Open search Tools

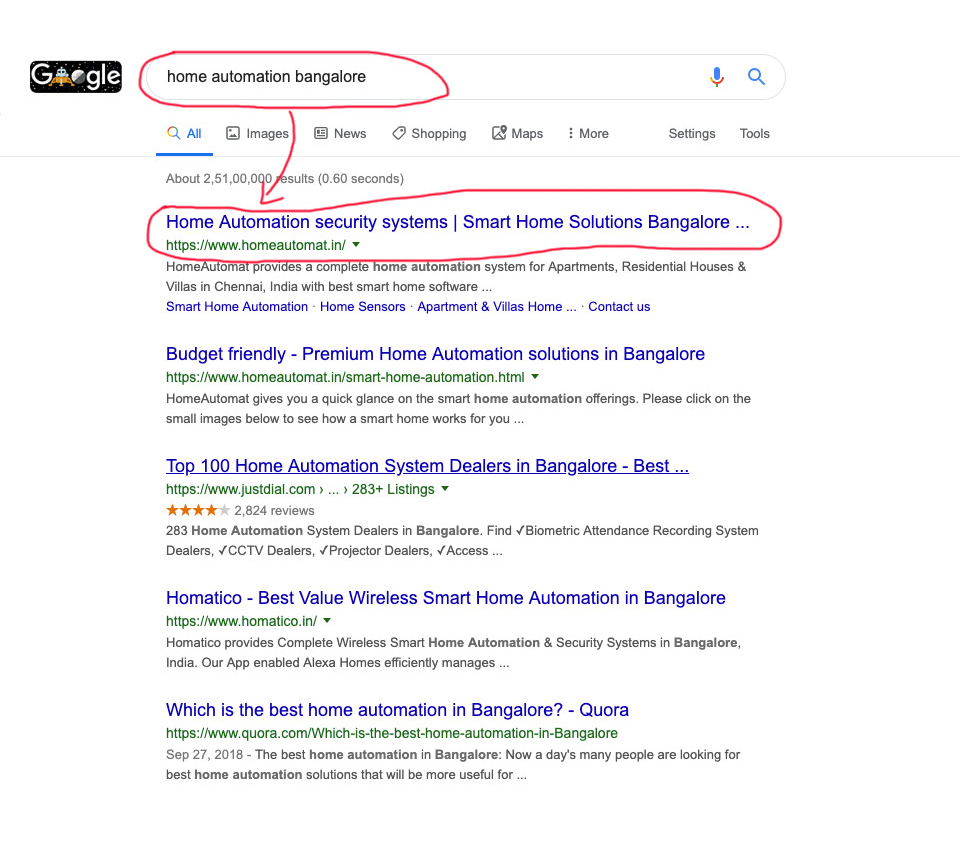754,133
